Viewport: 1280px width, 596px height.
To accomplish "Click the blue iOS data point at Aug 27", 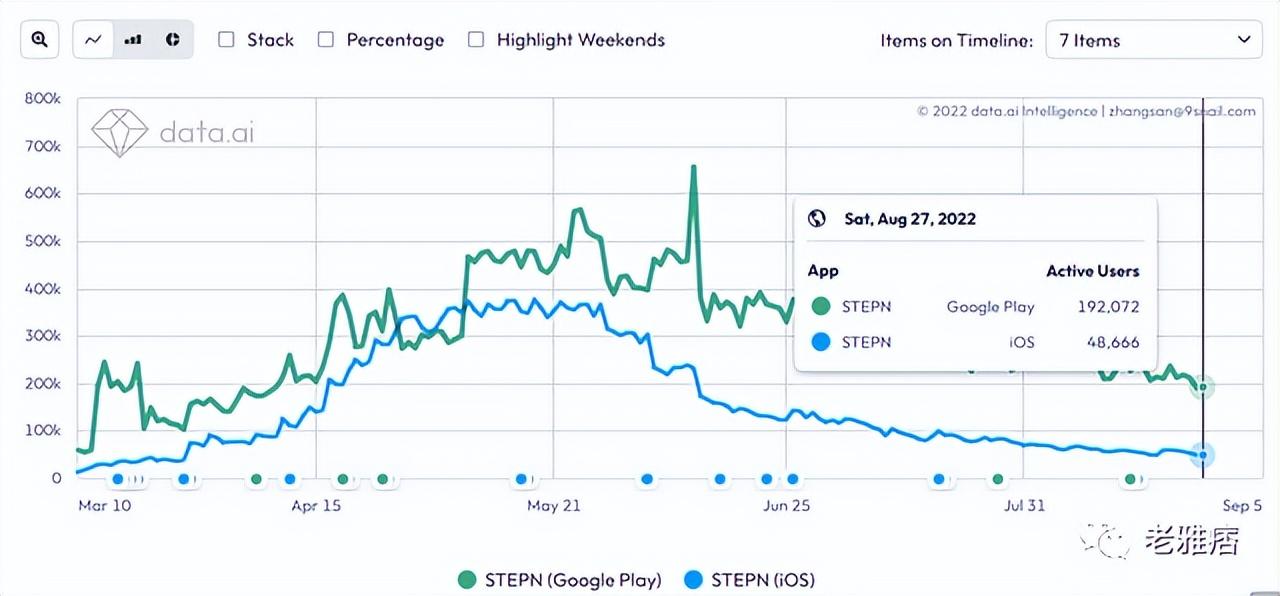I will [1203, 455].
